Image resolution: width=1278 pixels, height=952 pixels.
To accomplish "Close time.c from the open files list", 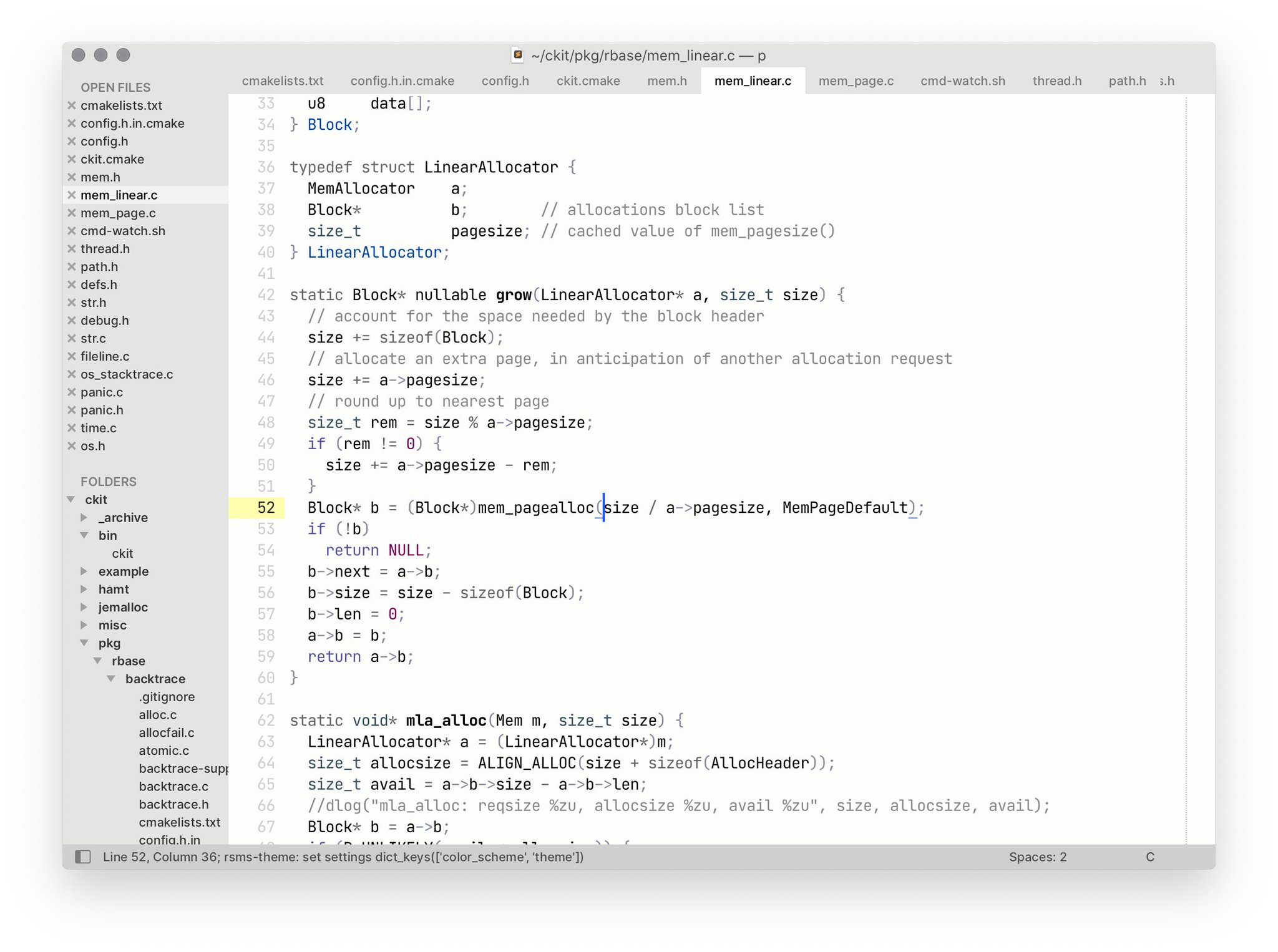I will 71,428.
